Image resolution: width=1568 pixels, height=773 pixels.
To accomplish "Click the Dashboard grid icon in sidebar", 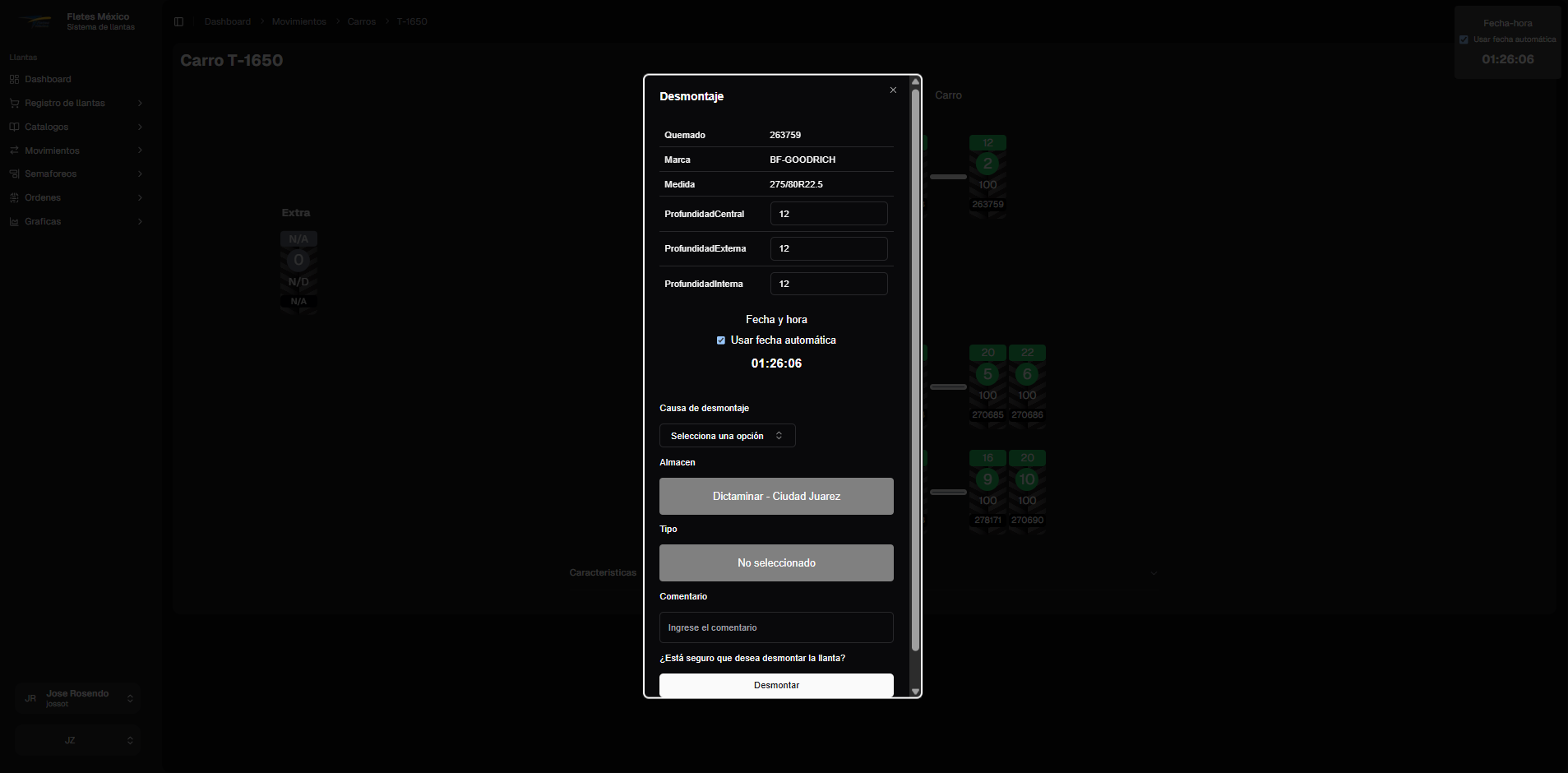I will coord(14,80).
